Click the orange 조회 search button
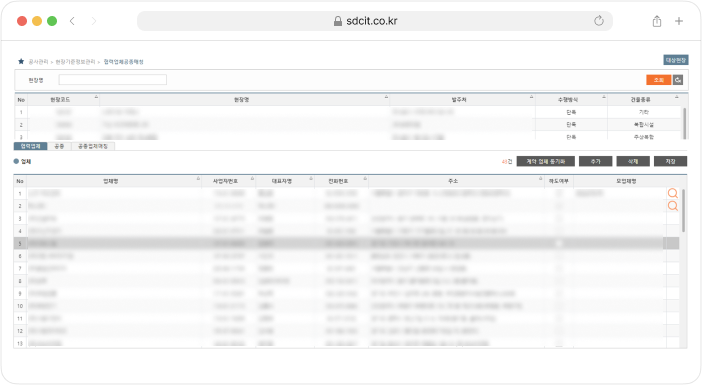Image resolution: width=702 pixels, height=385 pixels. [x=659, y=80]
